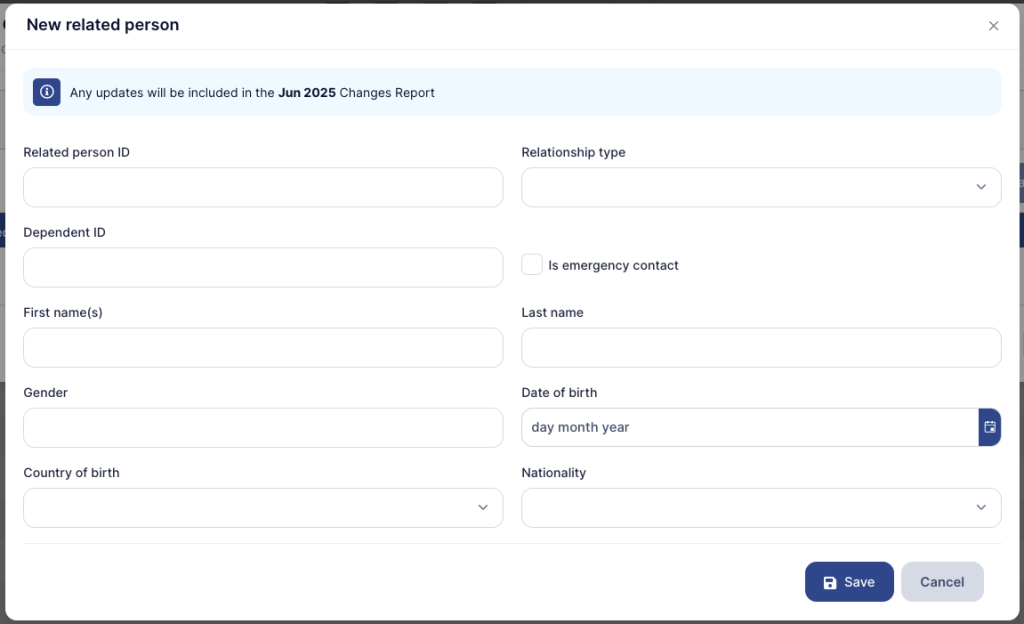Tick the Is emergency contact checkbox
Image resolution: width=1024 pixels, height=624 pixels.
pos(532,265)
